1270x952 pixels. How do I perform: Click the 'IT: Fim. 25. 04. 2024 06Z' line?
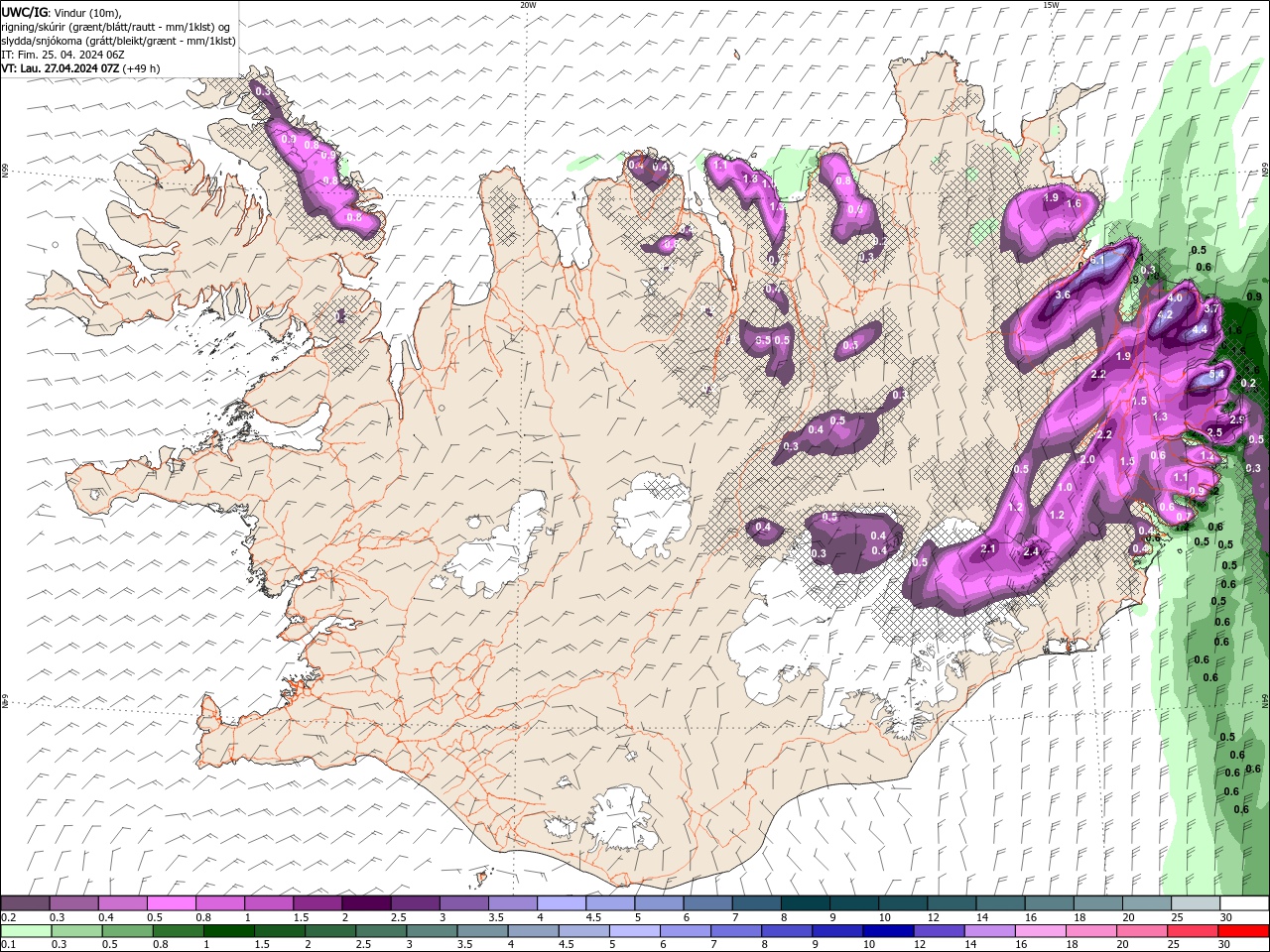[x=63, y=55]
